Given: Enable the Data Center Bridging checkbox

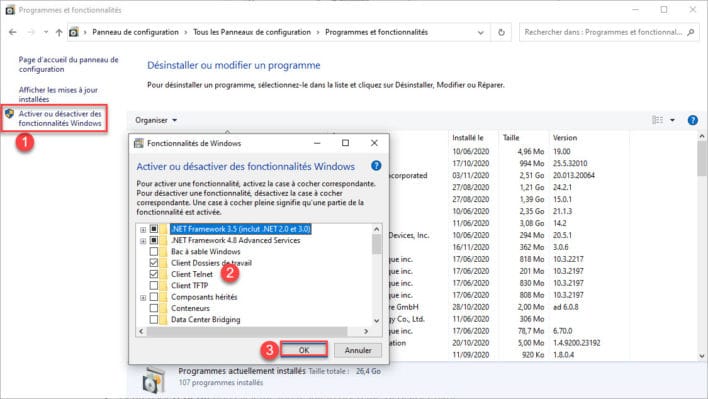Looking at the screenshot, I should coord(154,319).
